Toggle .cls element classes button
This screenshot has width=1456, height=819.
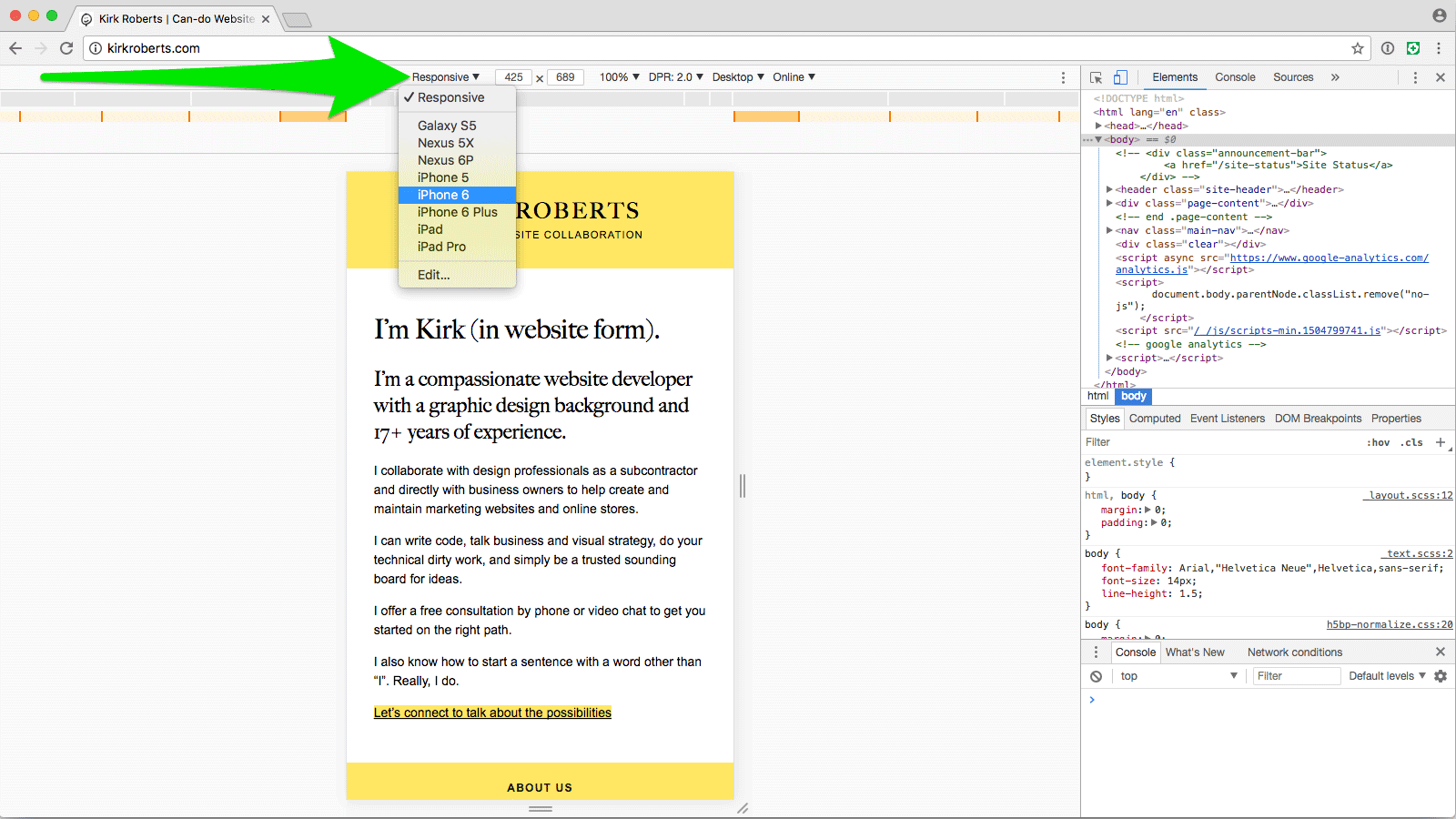point(1411,443)
